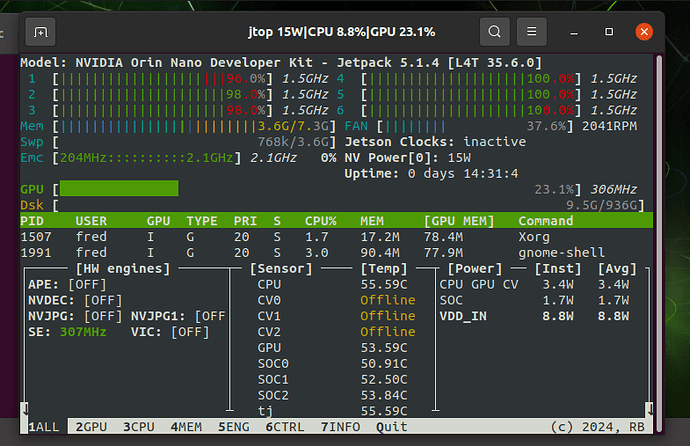
Task: Switch to the 2GPU page
Action: tap(91, 427)
